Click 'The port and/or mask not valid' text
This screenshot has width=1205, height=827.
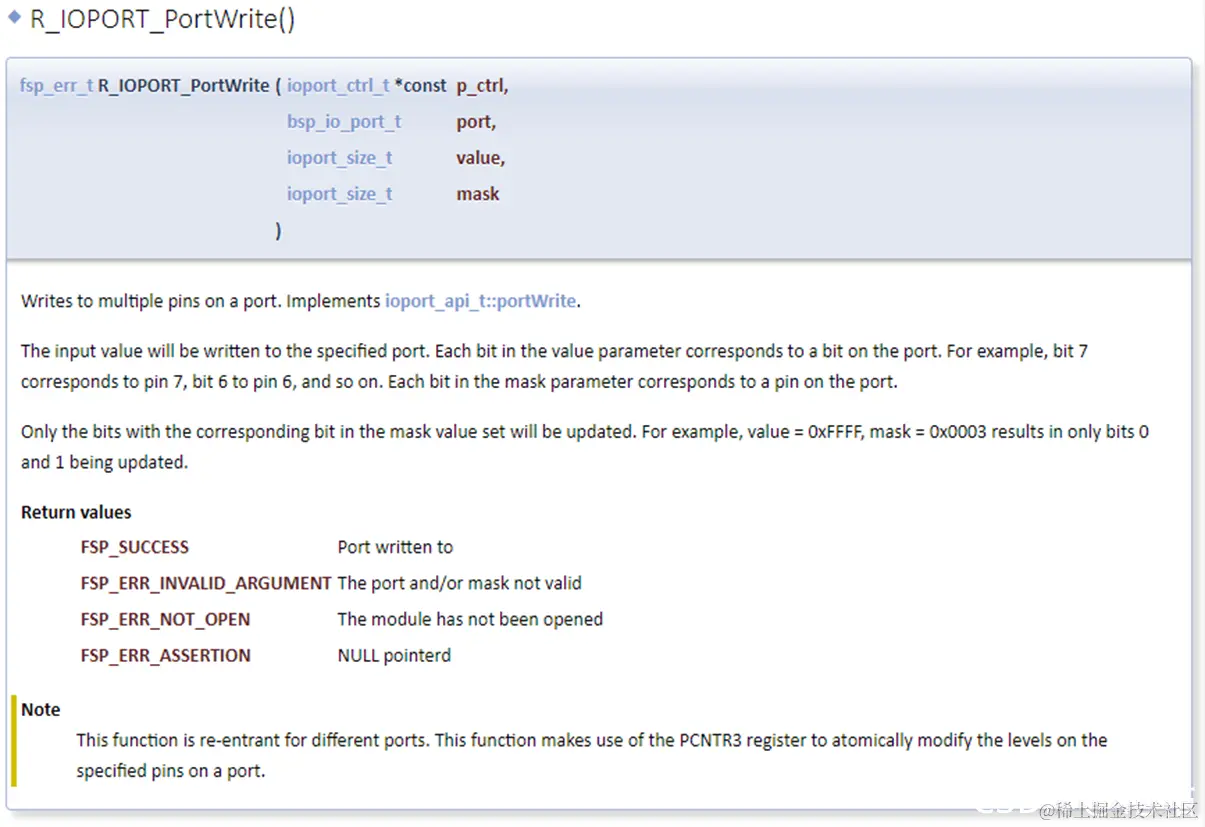pos(459,583)
